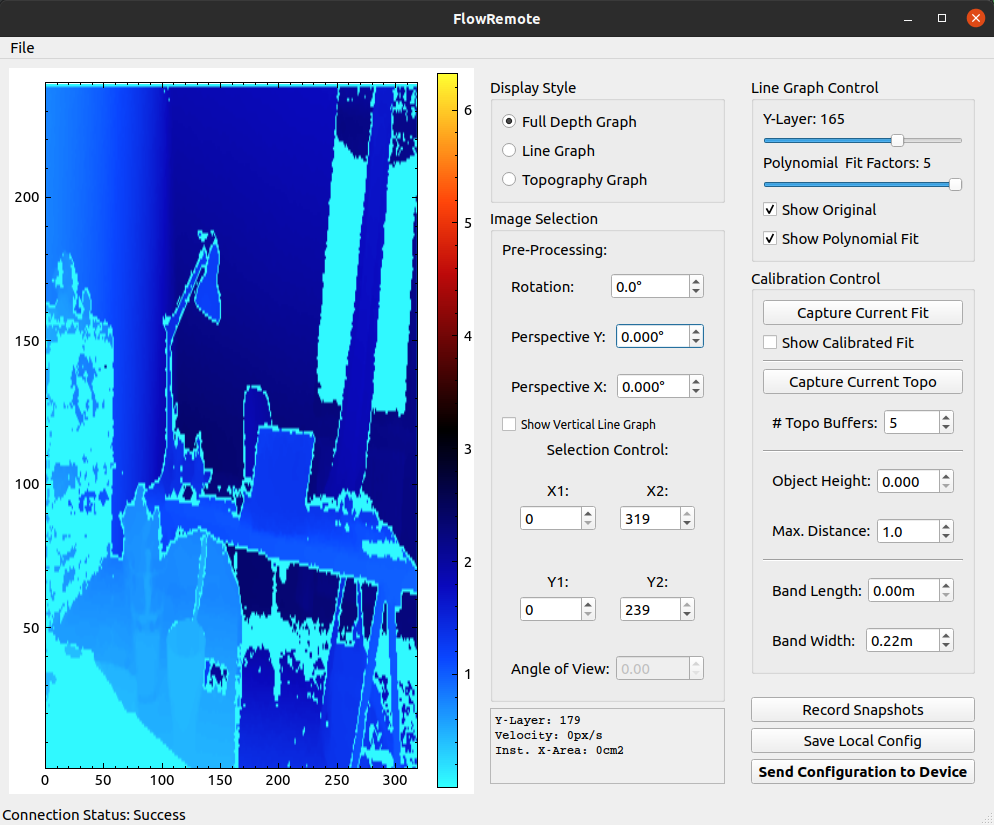
Task: Open the File menu
Action: click(x=22, y=48)
